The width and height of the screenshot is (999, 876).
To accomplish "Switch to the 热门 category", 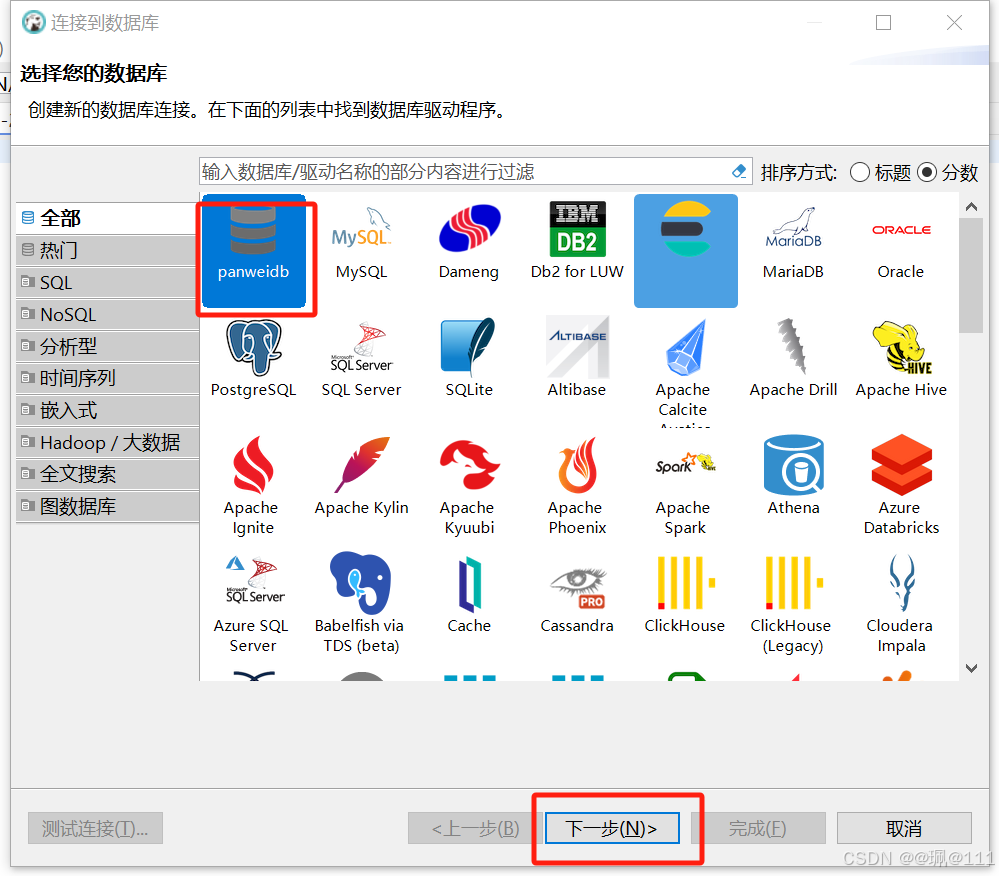I will pyautogui.click(x=108, y=250).
